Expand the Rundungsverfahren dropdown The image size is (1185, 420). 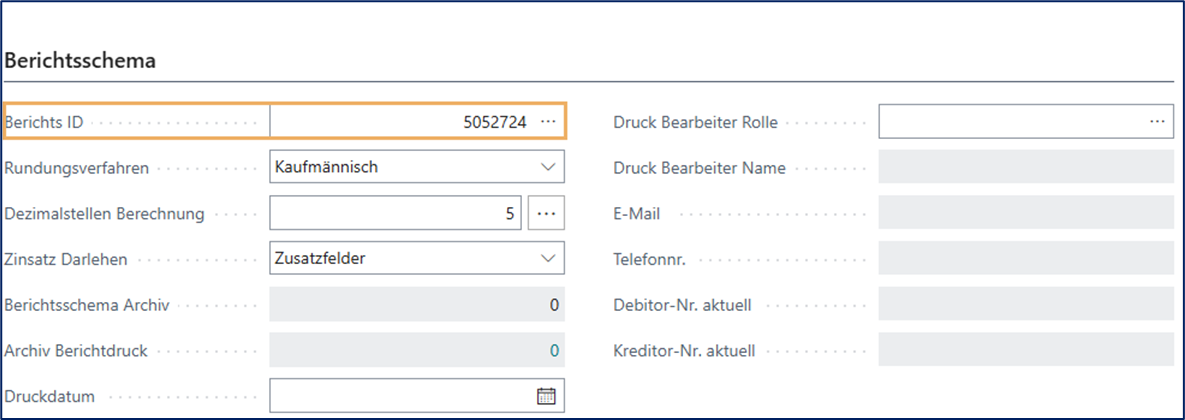coord(547,168)
